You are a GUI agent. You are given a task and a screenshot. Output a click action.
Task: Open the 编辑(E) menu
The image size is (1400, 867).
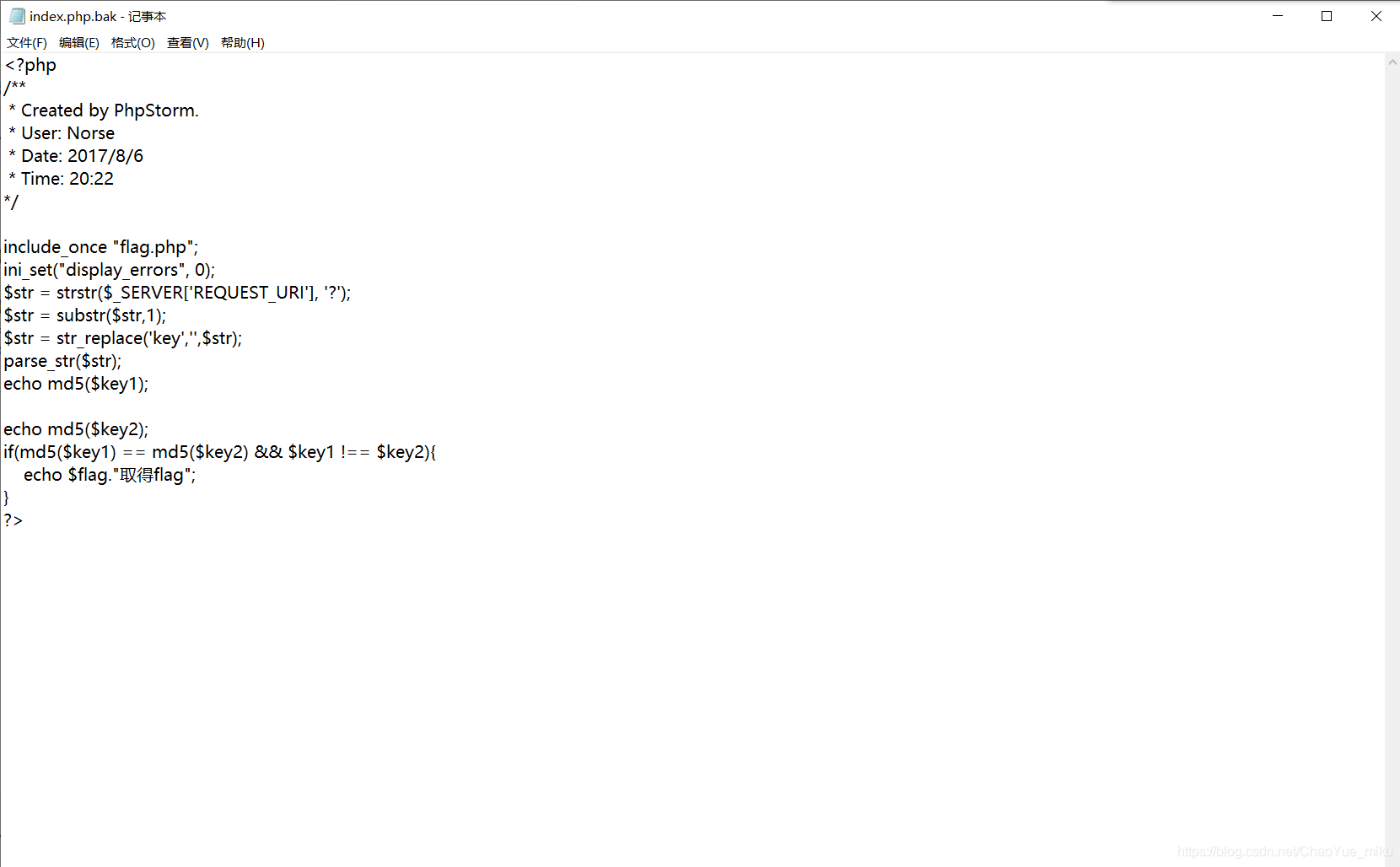tap(79, 42)
